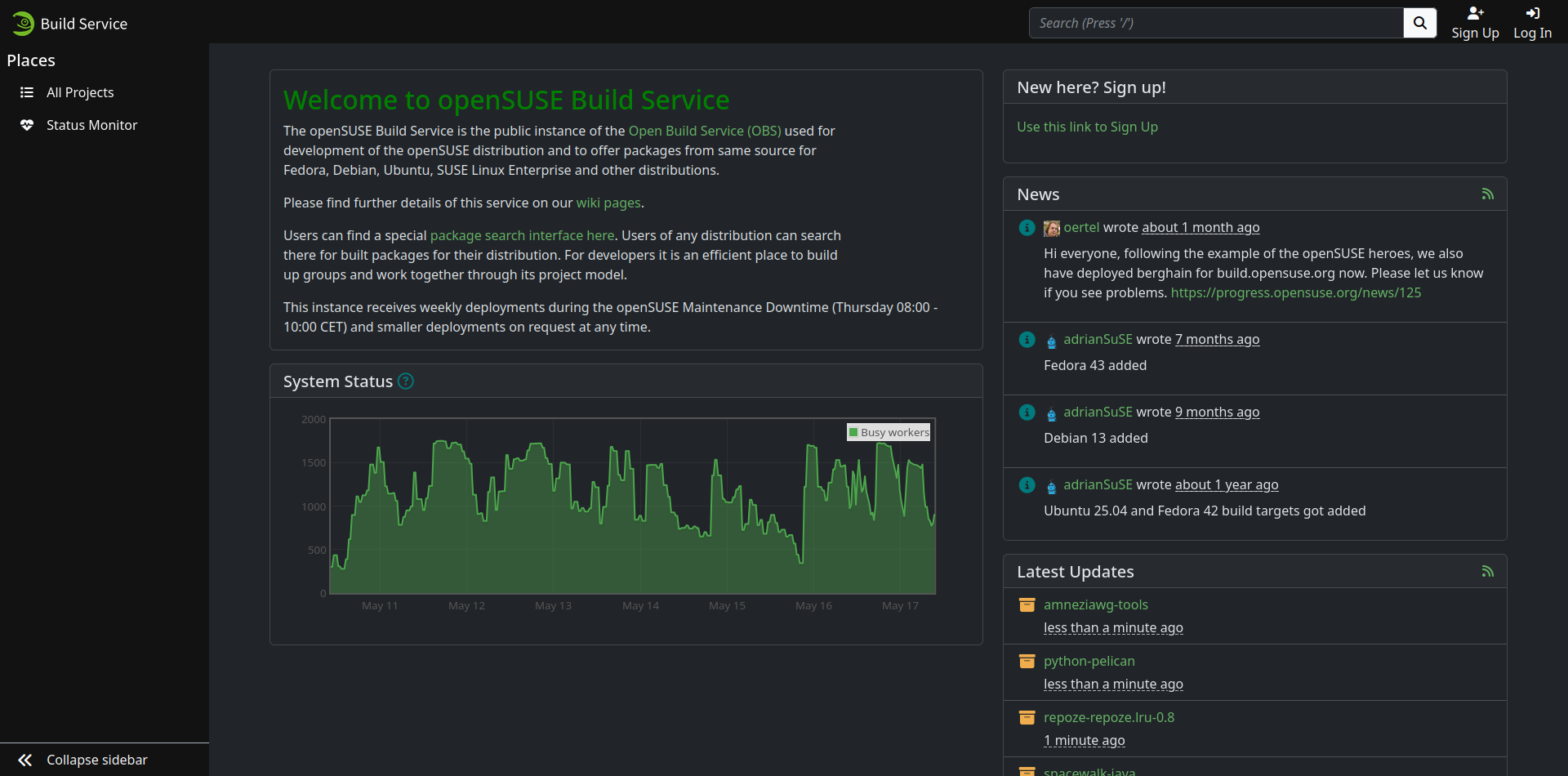
Task: Open the progress.opensuse.org/news/125 link
Action: click(1296, 292)
